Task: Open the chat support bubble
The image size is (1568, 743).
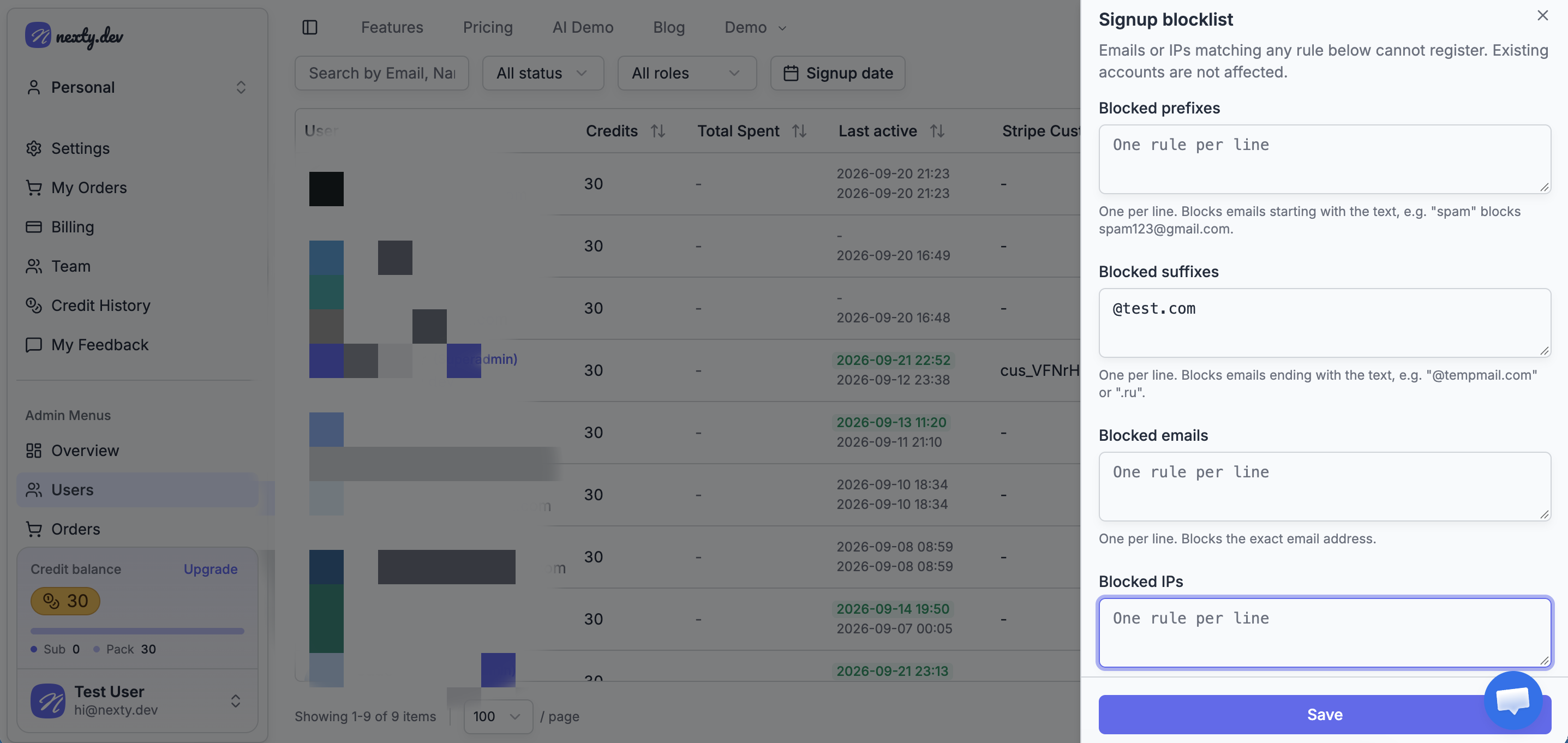Action: 1512,700
